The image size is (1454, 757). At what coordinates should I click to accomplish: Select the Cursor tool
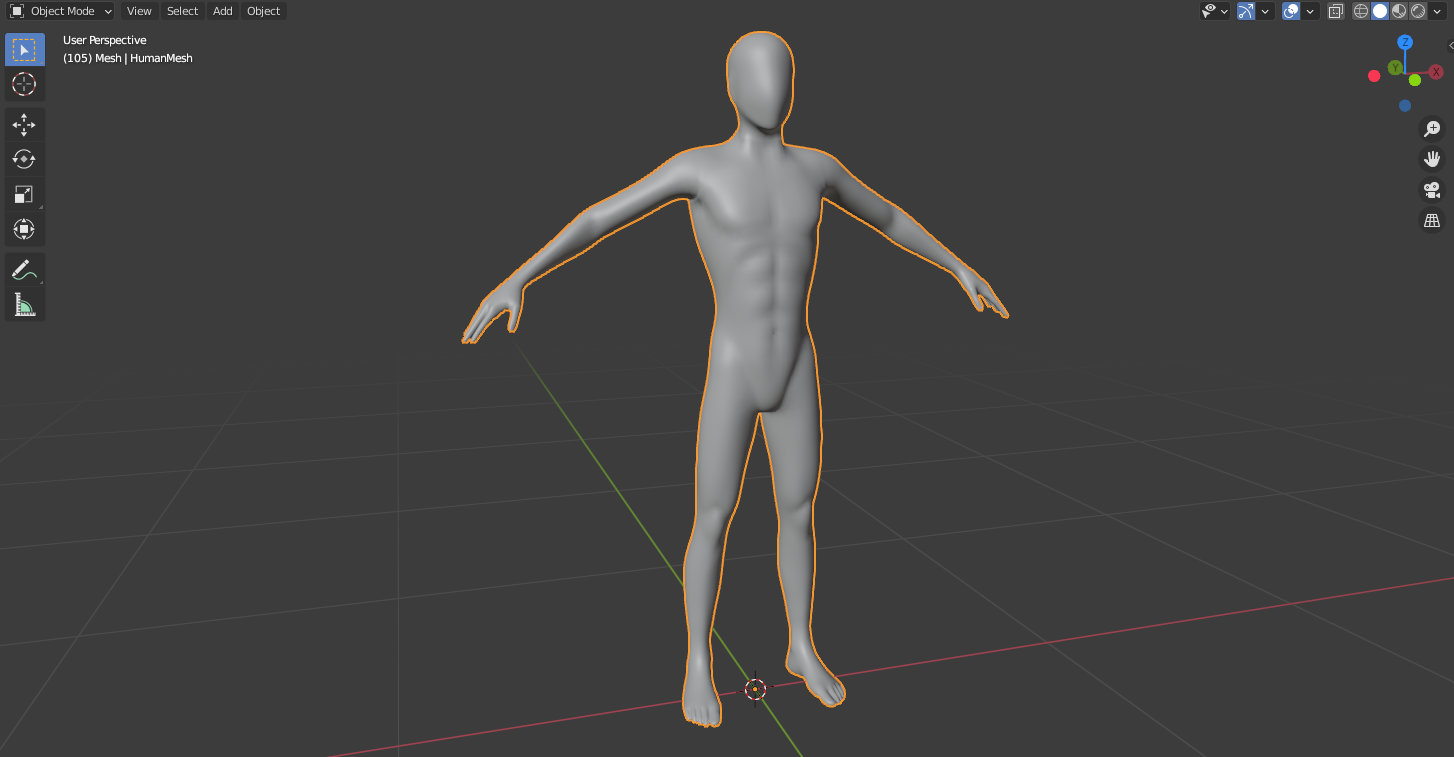[24, 84]
